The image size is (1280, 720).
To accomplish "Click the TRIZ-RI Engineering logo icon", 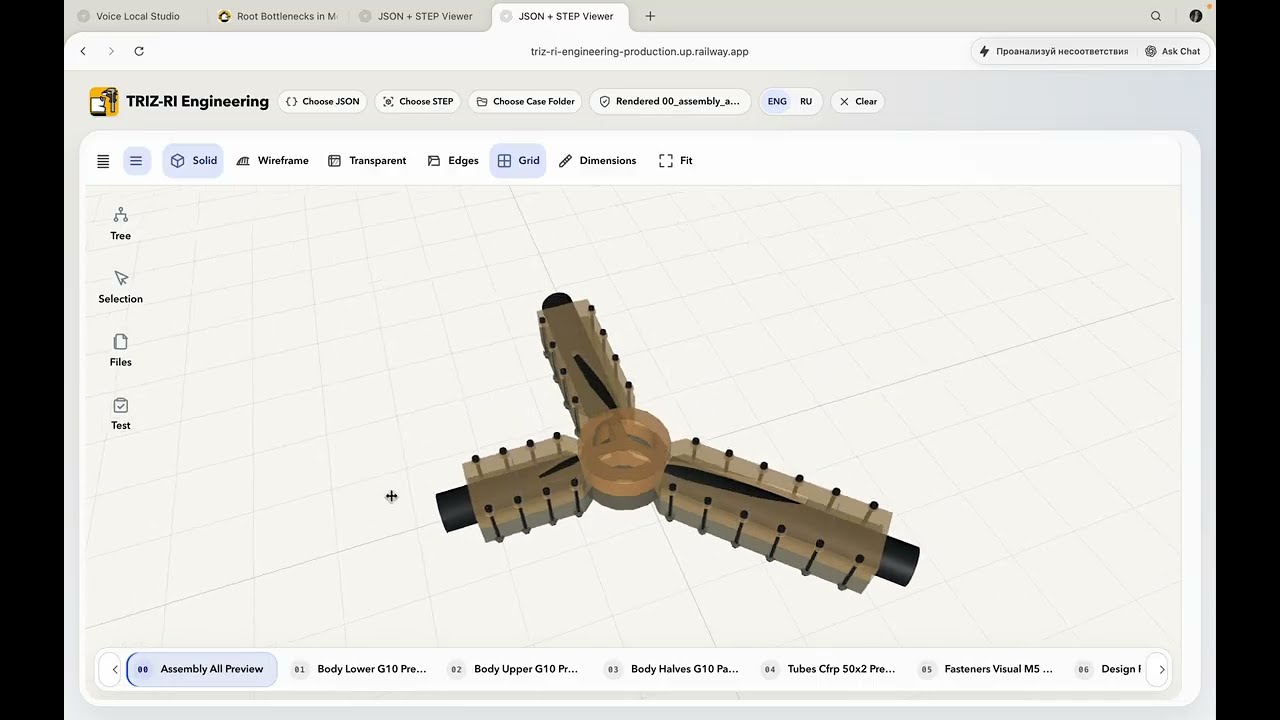I will pyautogui.click(x=104, y=101).
